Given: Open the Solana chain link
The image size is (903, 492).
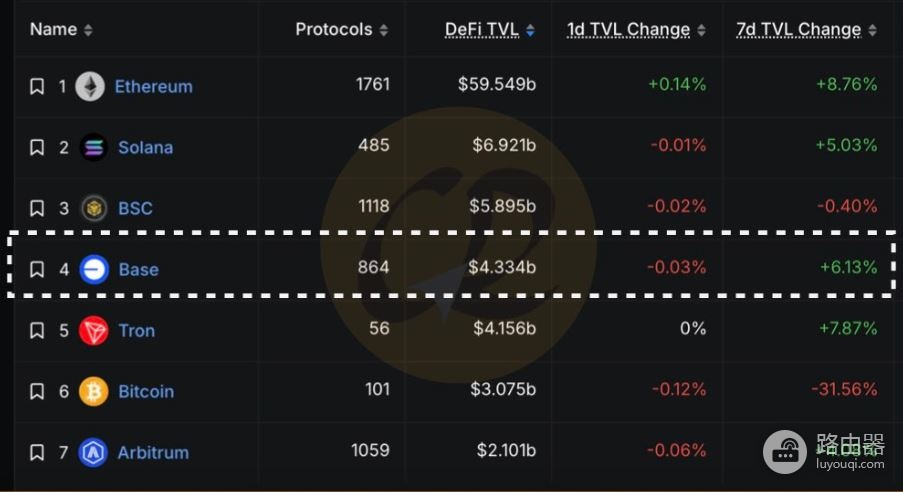Looking at the screenshot, I should [x=146, y=147].
